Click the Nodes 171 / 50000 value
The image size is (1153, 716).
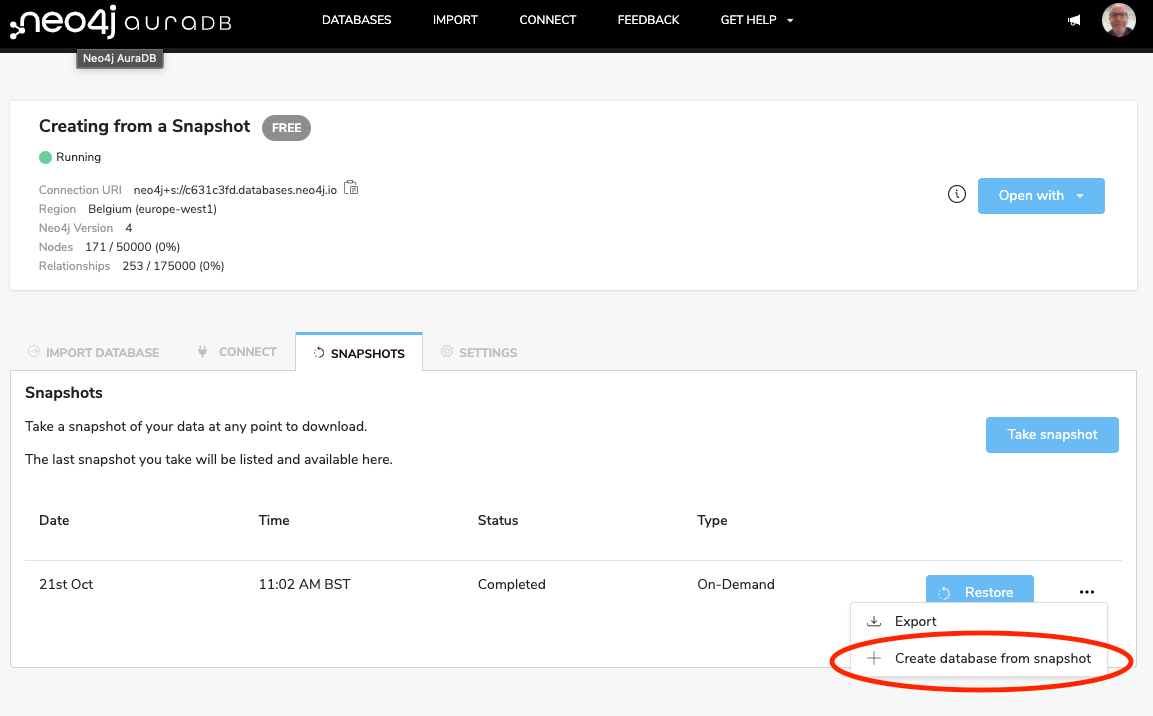pyautogui.click(x=132, y=247)
